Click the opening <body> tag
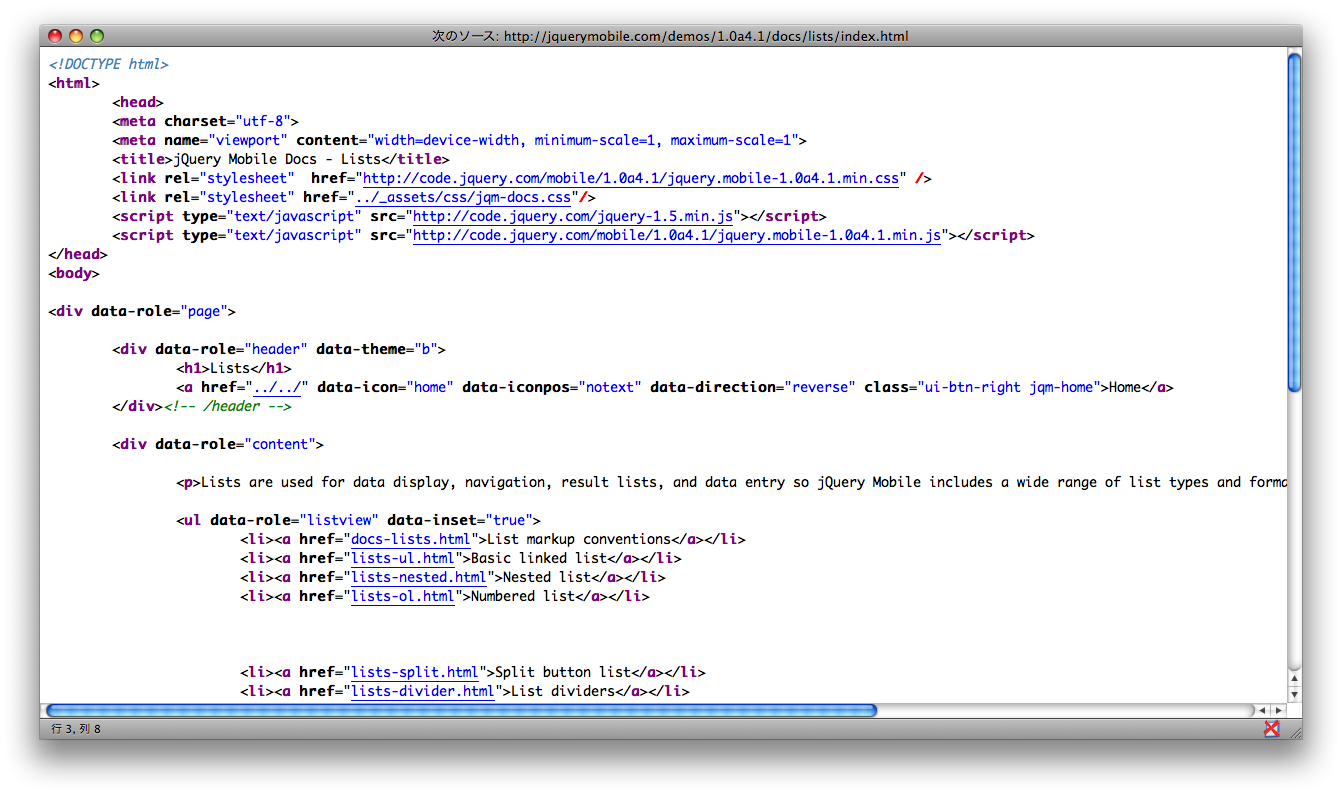 74,274
